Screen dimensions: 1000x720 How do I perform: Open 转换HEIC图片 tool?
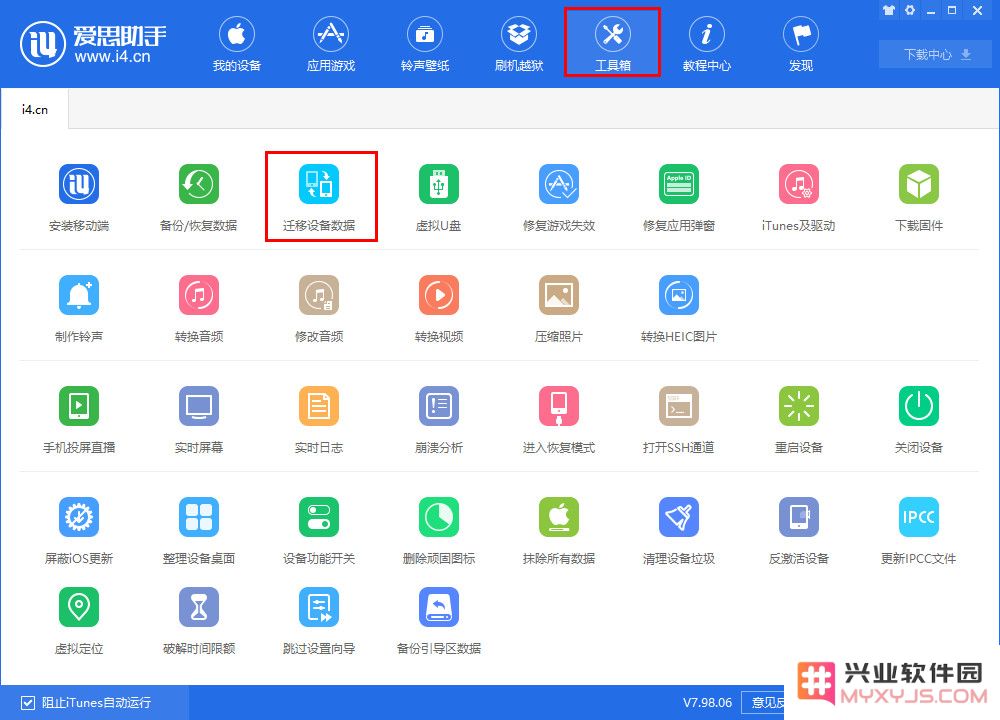tap(679, 308)
